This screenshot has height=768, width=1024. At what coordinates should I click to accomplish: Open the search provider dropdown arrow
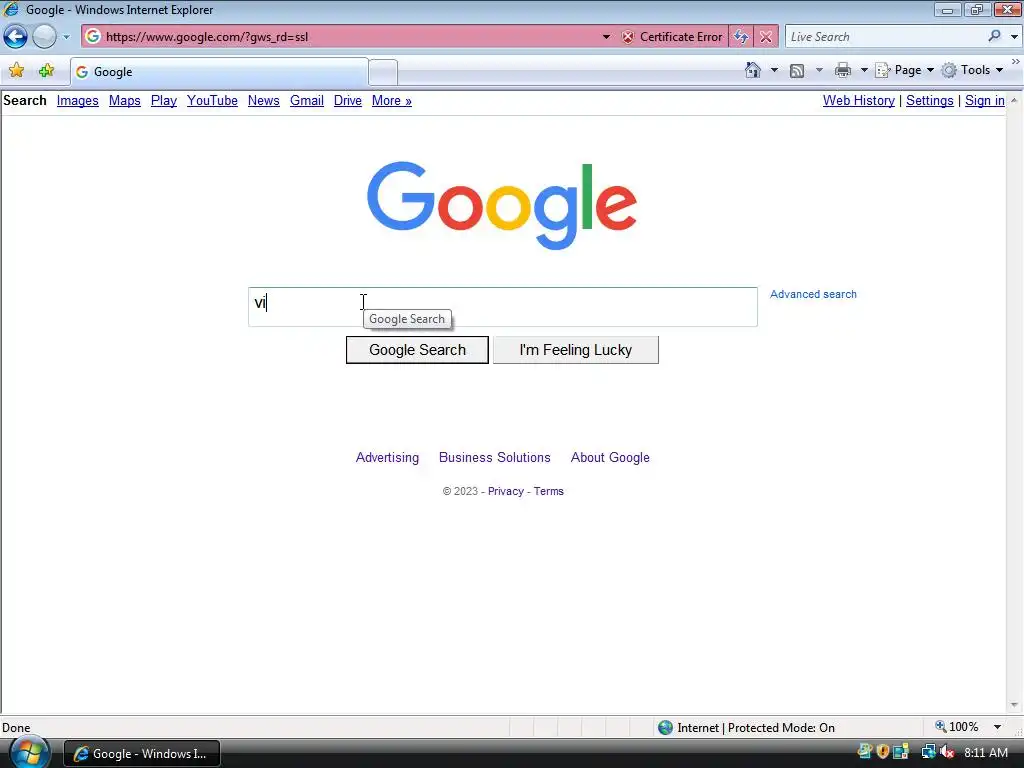[1014, 37]
